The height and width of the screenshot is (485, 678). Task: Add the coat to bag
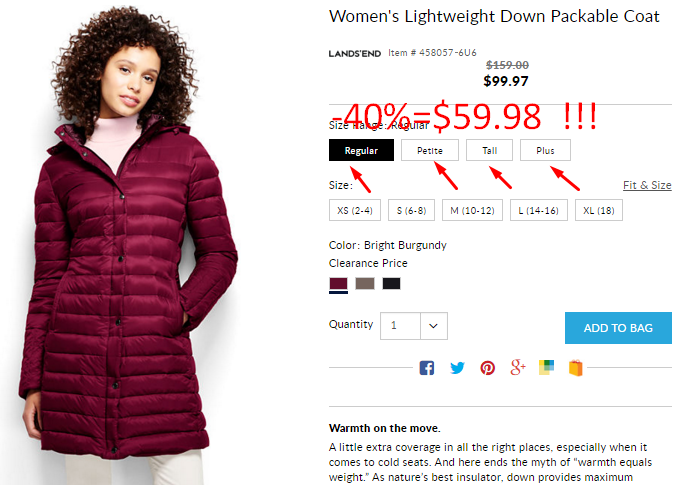618,328
